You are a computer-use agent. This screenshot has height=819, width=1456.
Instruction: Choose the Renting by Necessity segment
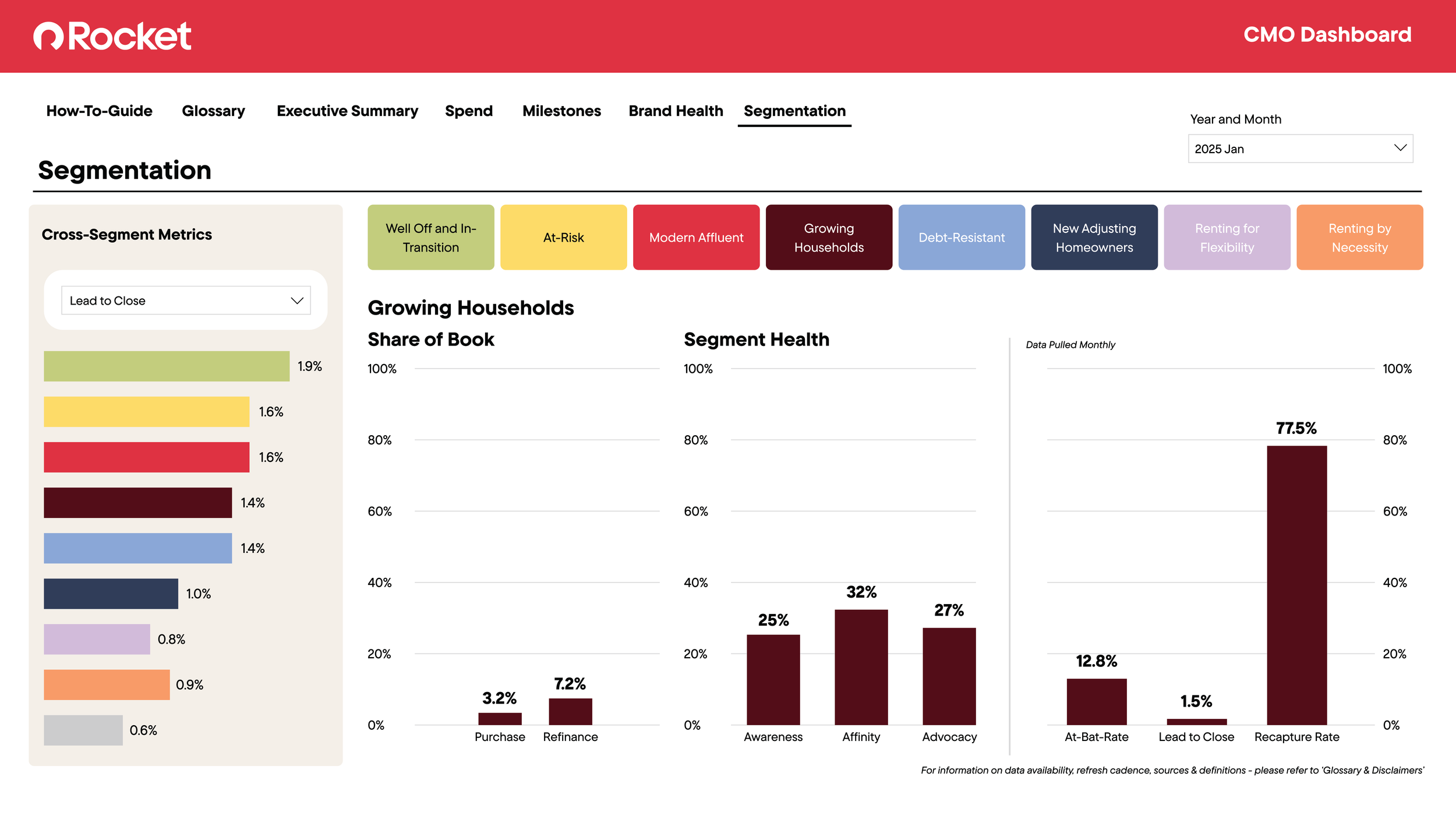pos(1359,237)
